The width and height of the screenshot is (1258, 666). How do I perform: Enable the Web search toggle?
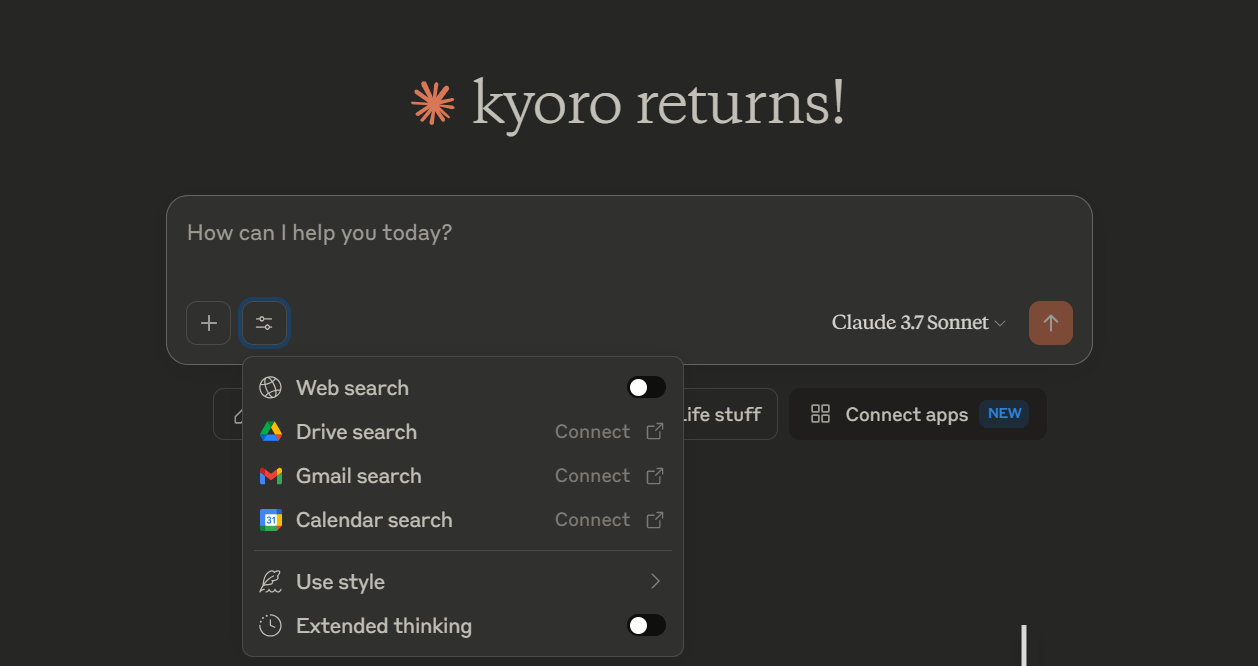(x=646, y=388)
